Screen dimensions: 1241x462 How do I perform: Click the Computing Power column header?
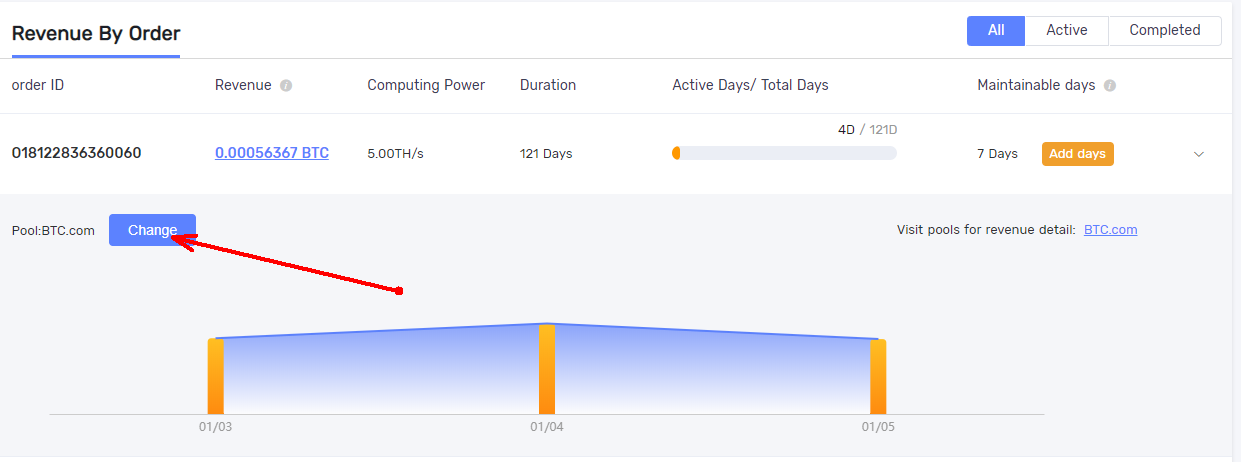pos(426,85)
